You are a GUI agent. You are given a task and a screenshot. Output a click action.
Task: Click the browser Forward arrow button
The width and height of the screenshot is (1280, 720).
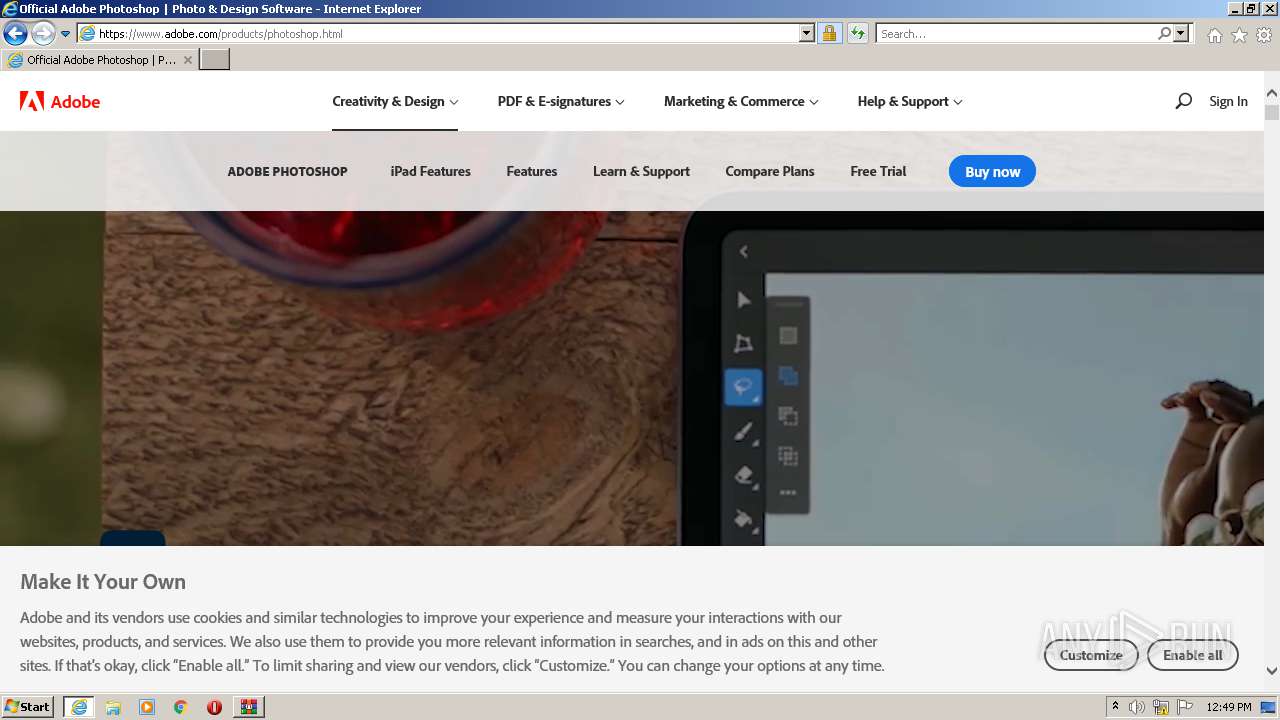43,33
